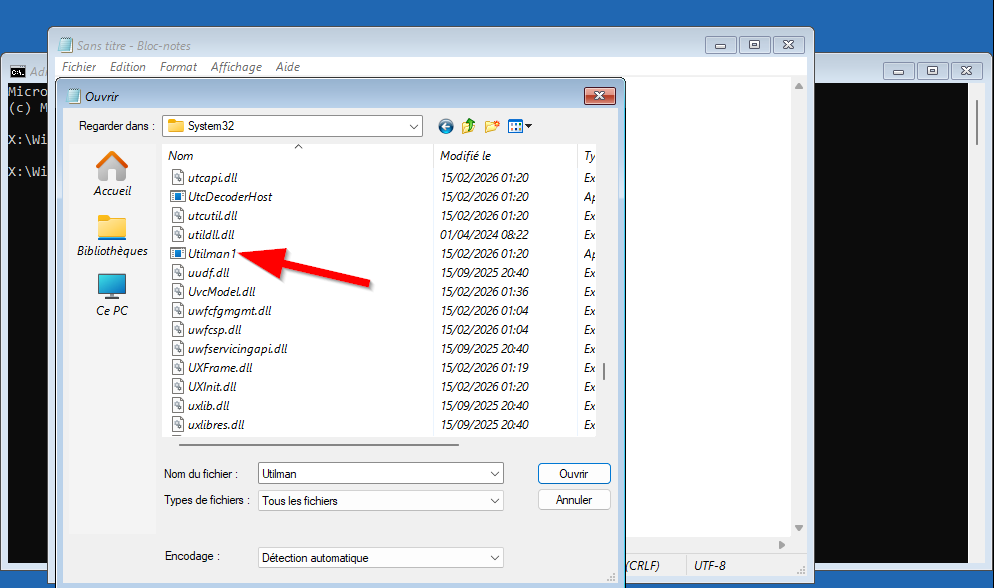Sort by the Modifié le column header

466,156
